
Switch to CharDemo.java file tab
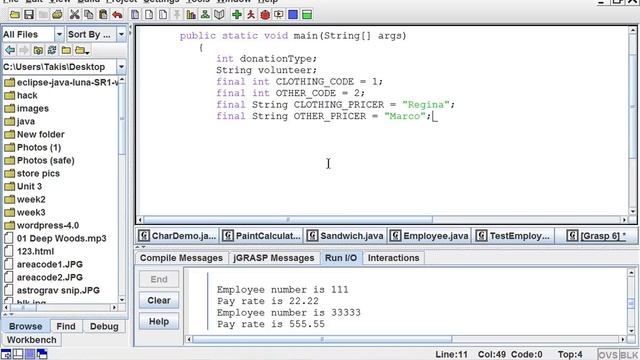(x=177, y=236)
